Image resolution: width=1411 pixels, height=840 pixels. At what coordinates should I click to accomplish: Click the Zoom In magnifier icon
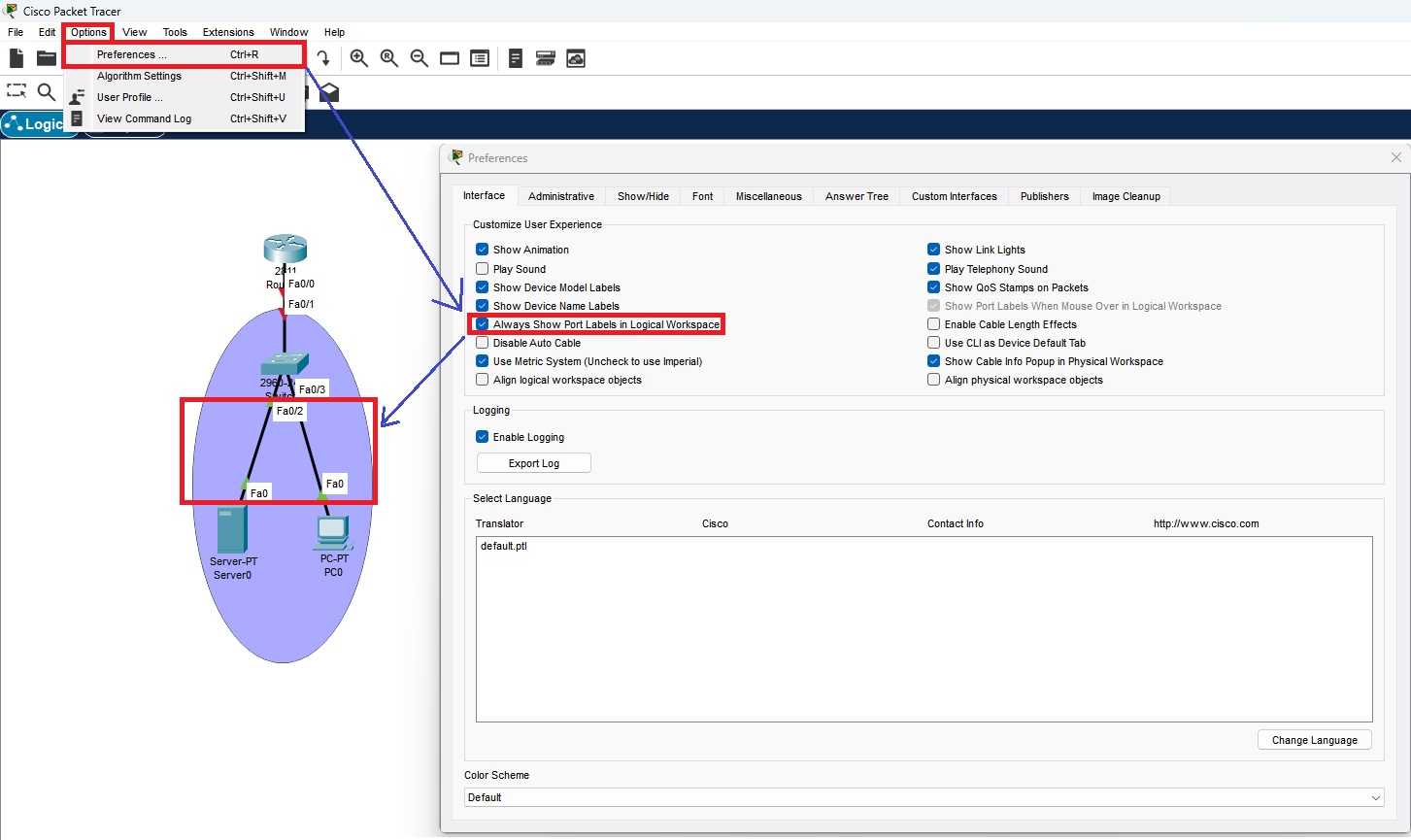click(359, 58)
